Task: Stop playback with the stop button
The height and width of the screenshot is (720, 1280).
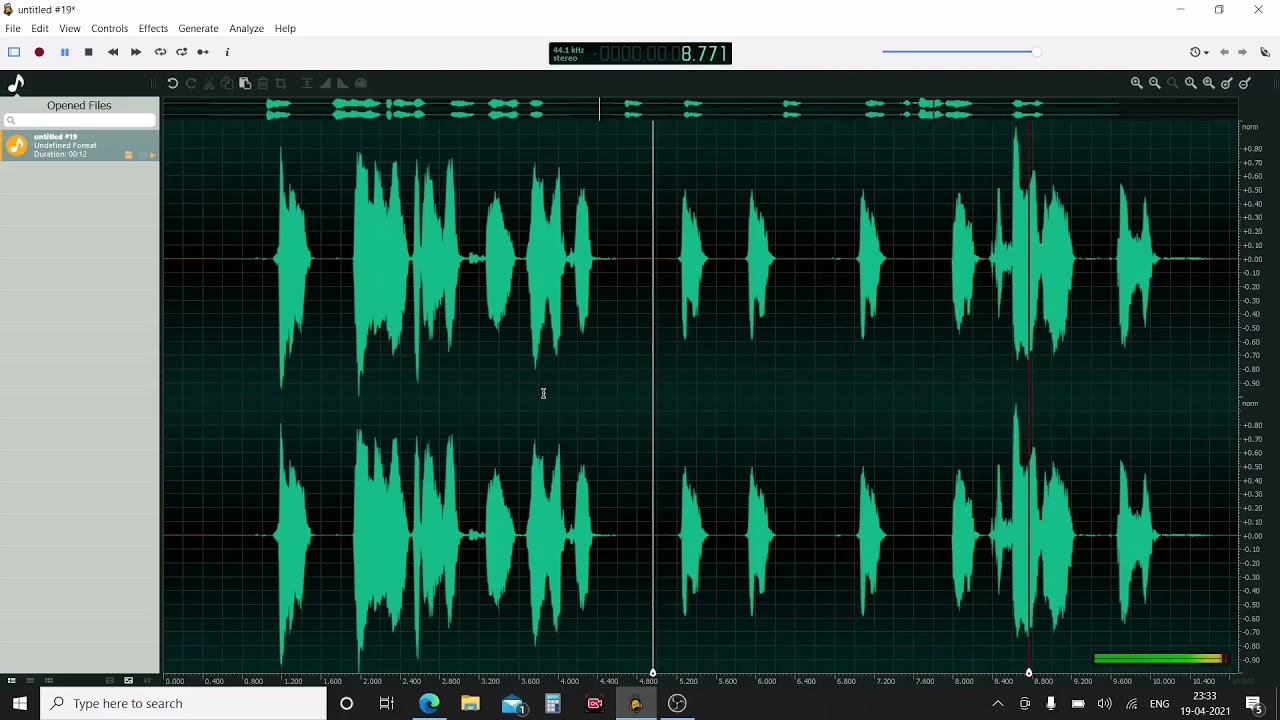Action: (88, 52)
